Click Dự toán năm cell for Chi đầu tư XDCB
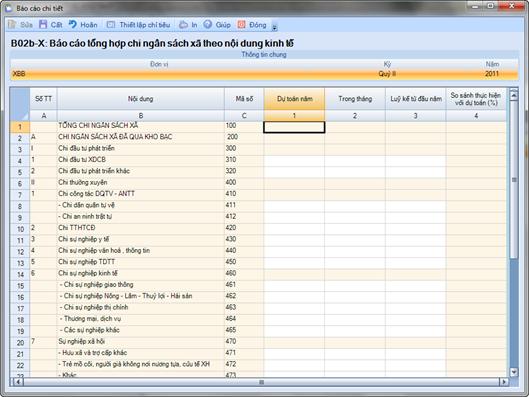 click(294, 160)
